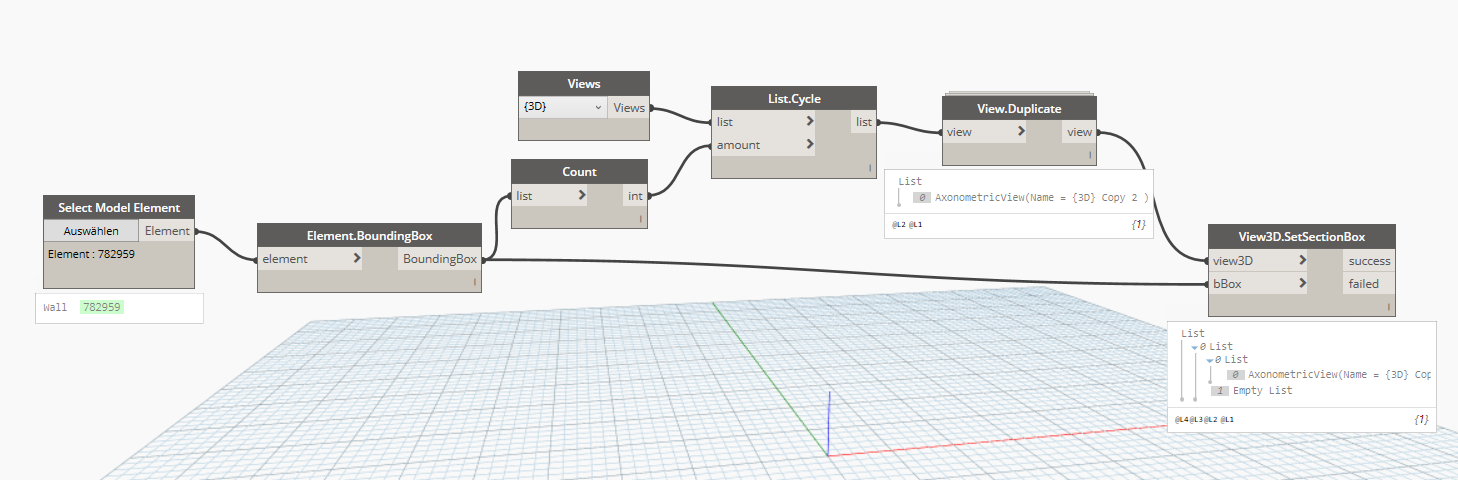Click the 'Empty List' entry
The width and height of the screenshot is (1458, 480).
coord(1262,390)
